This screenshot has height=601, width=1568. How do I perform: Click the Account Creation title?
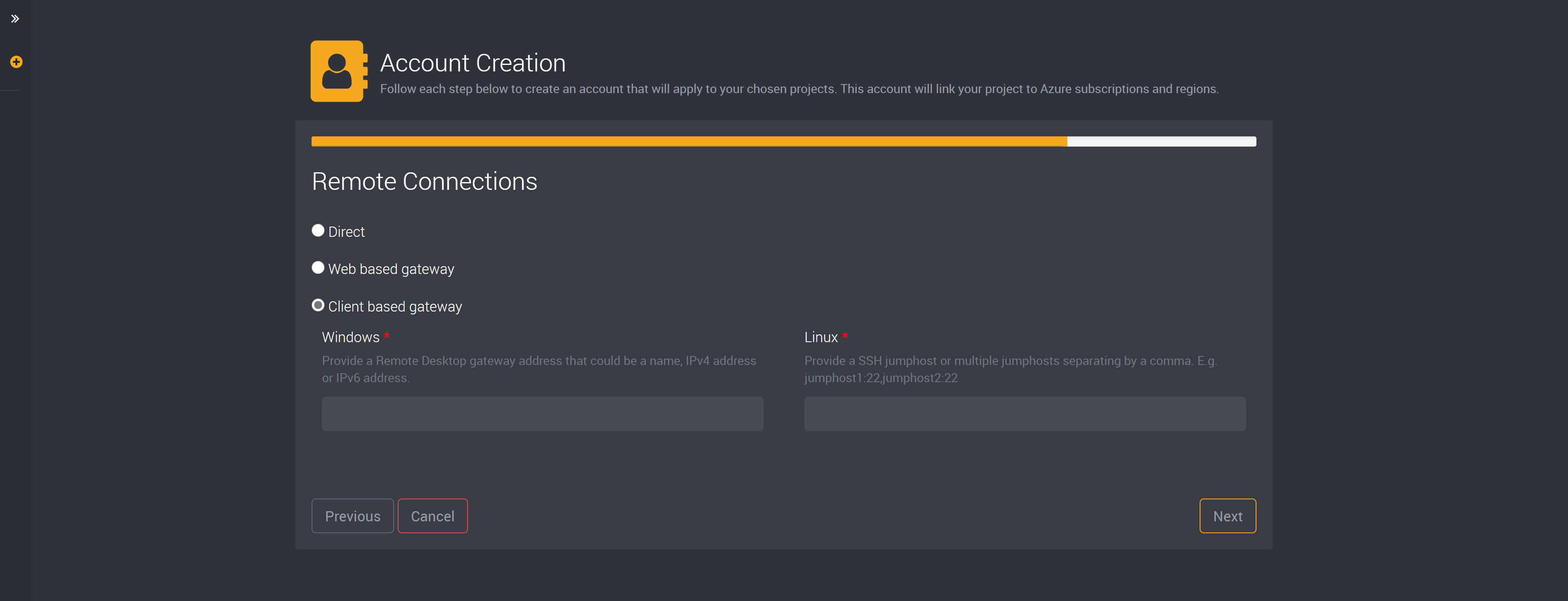473,63
